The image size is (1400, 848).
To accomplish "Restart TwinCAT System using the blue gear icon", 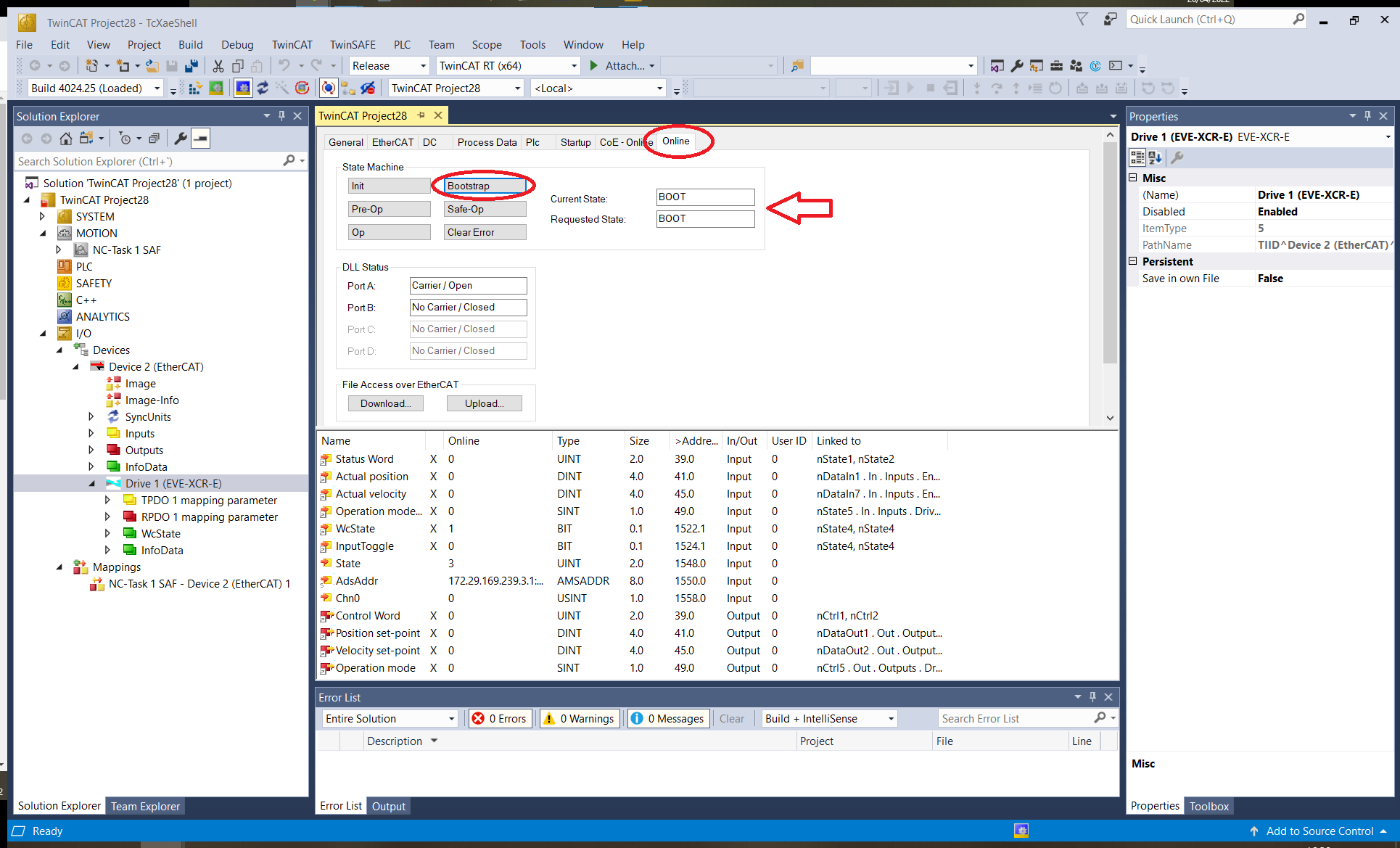I will 244,88.
